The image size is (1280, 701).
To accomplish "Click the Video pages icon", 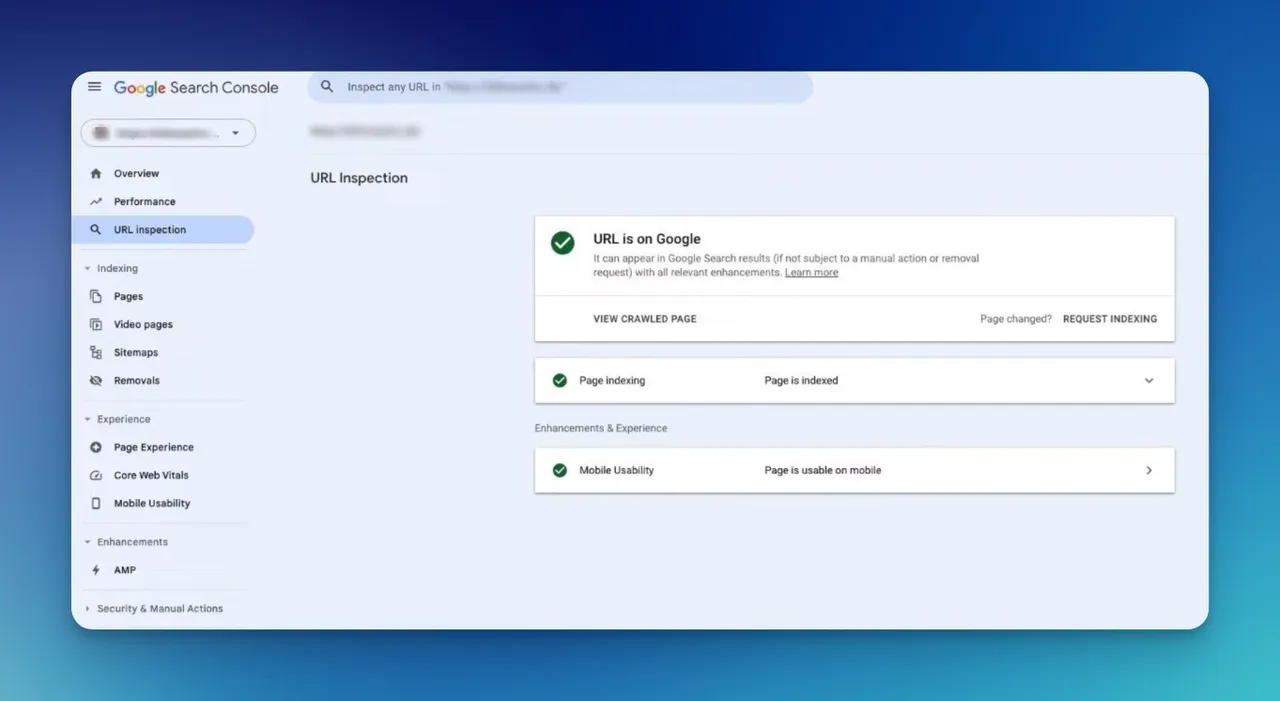I will pos(96,325).
